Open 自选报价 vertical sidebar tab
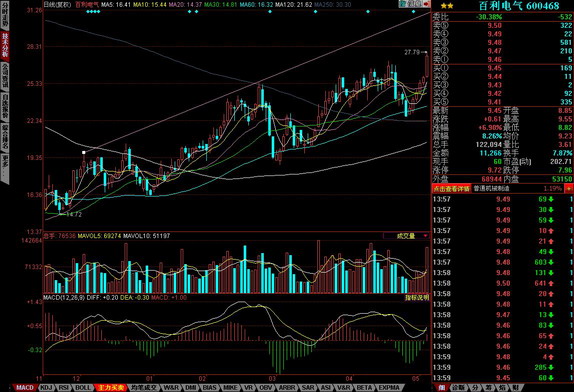The height and width of the screenshot is (392, 574). coord(5,106)
